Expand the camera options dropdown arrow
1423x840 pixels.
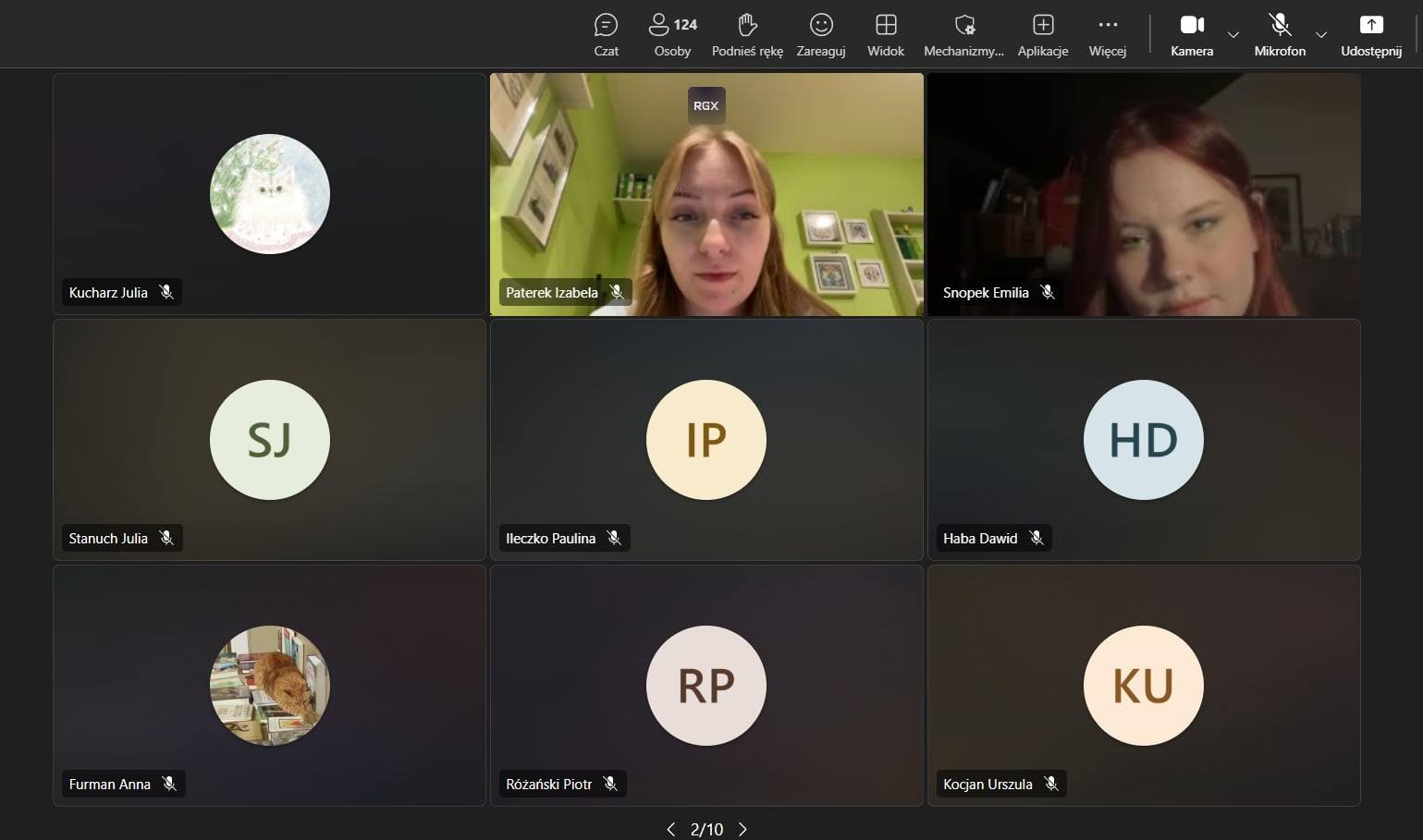click(1233, 35)
